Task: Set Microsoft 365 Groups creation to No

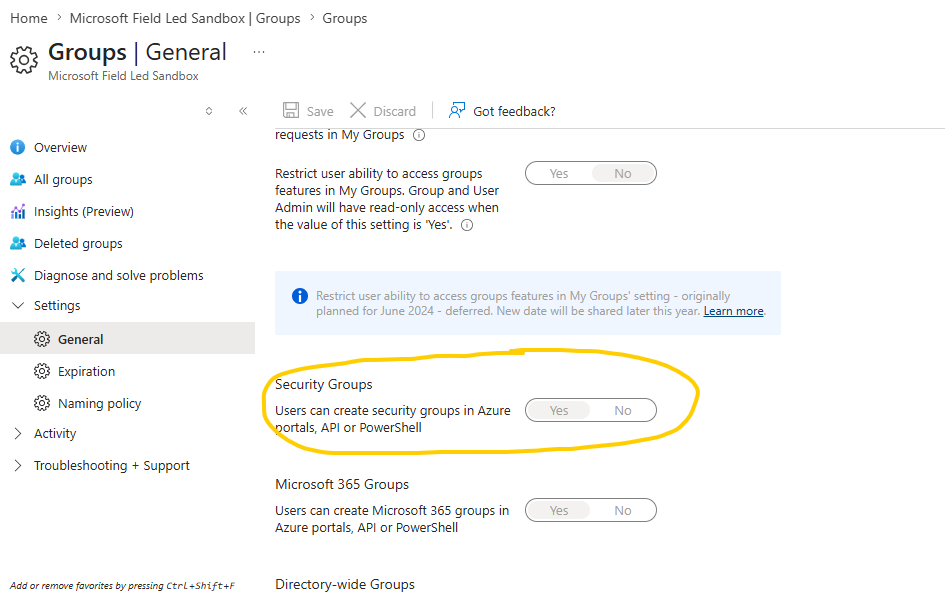Action: point(623,511)
